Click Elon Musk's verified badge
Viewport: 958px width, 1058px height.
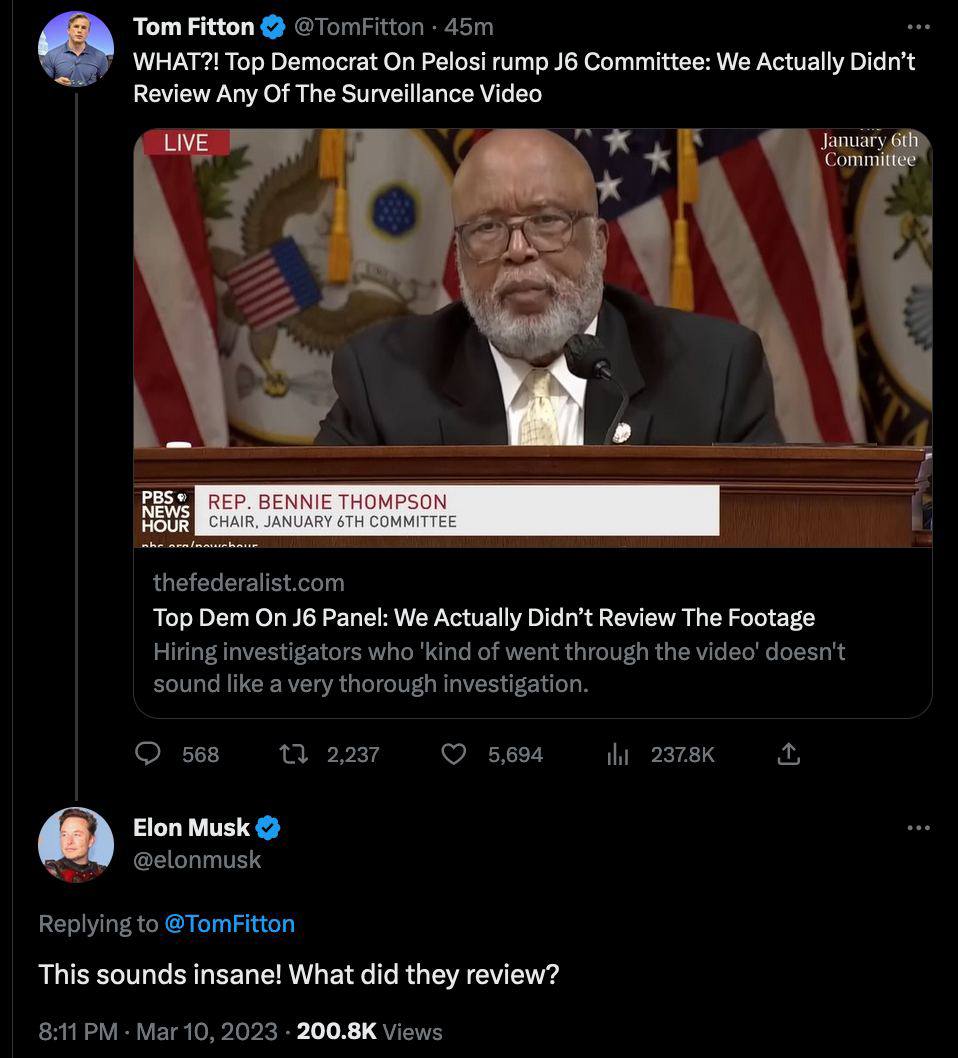tap(268, 828)
